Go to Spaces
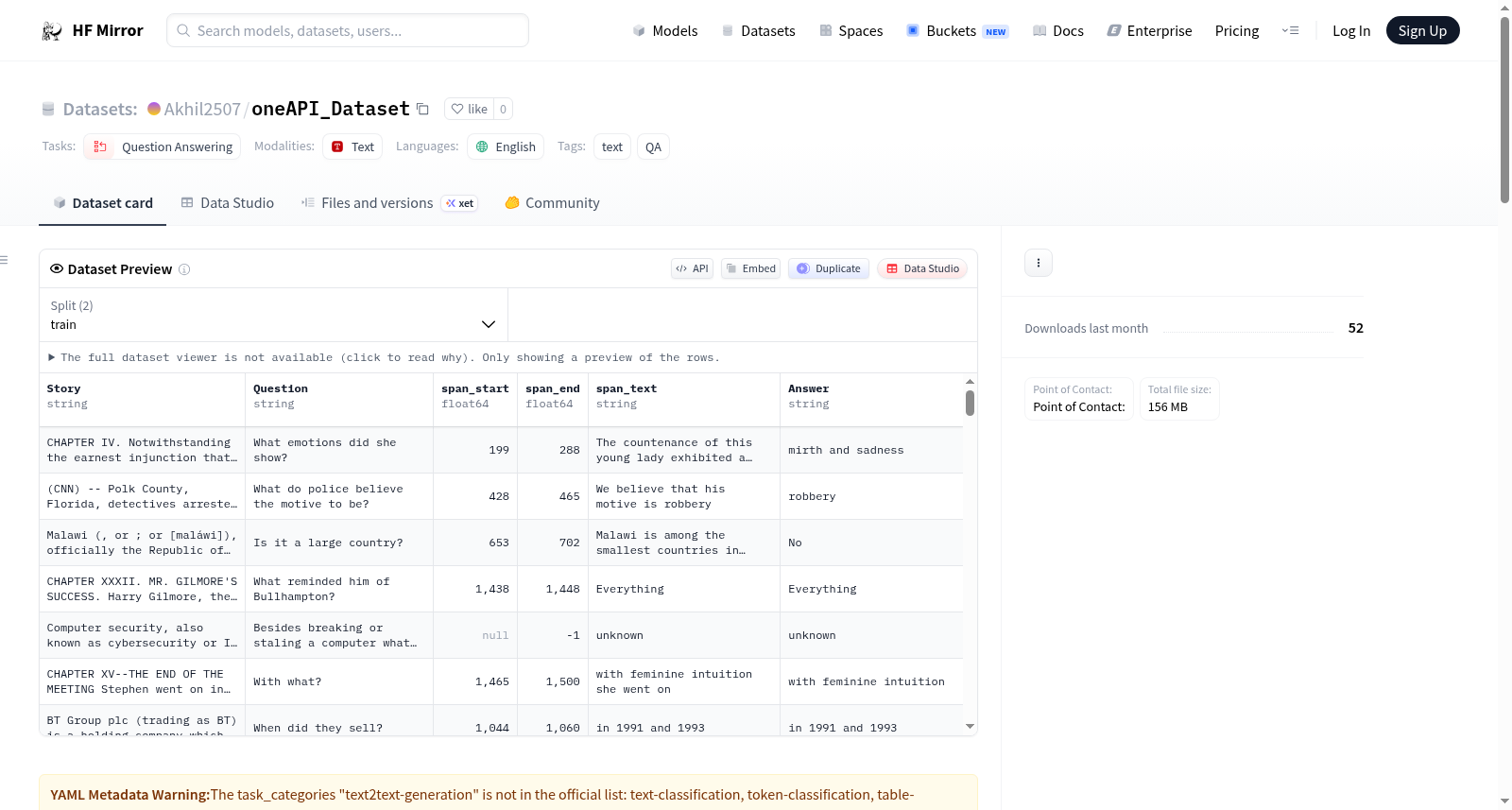 point(851,31)
